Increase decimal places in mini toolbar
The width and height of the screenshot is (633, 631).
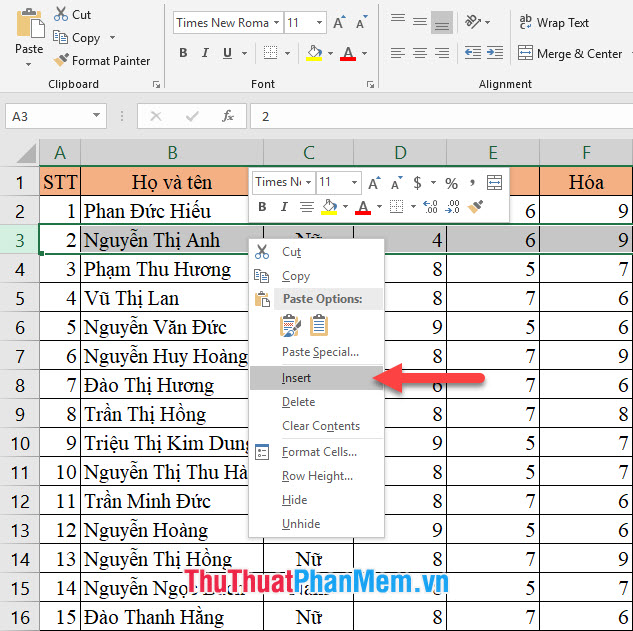tap(430, 207)
